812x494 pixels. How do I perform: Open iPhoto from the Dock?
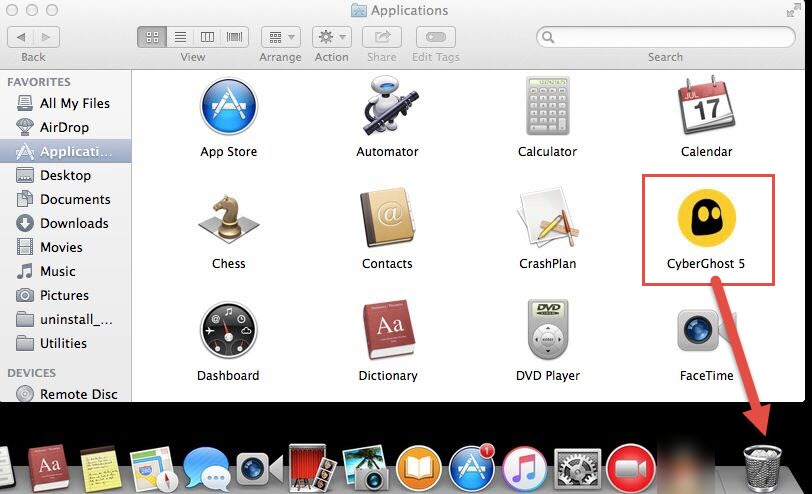click(366, 468)
